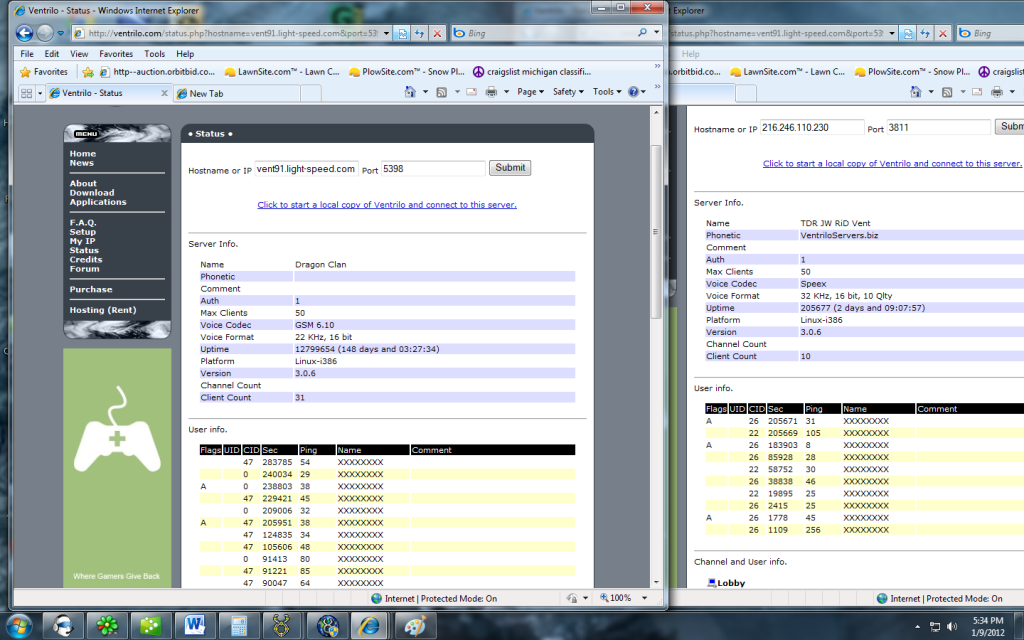Click the RSS feeds icon
The height and width of the screenshot is (640, 1024).
click(x=441, y=92)
